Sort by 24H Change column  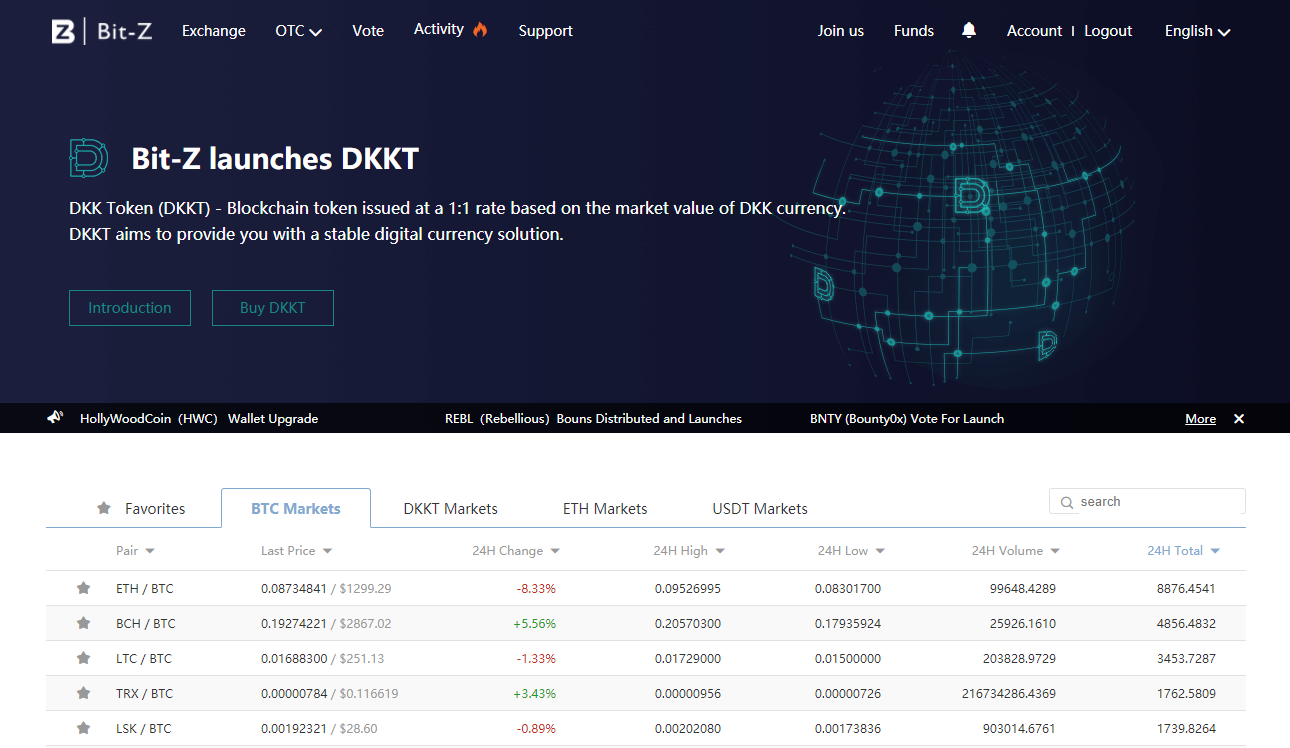[x=516, y=551]
